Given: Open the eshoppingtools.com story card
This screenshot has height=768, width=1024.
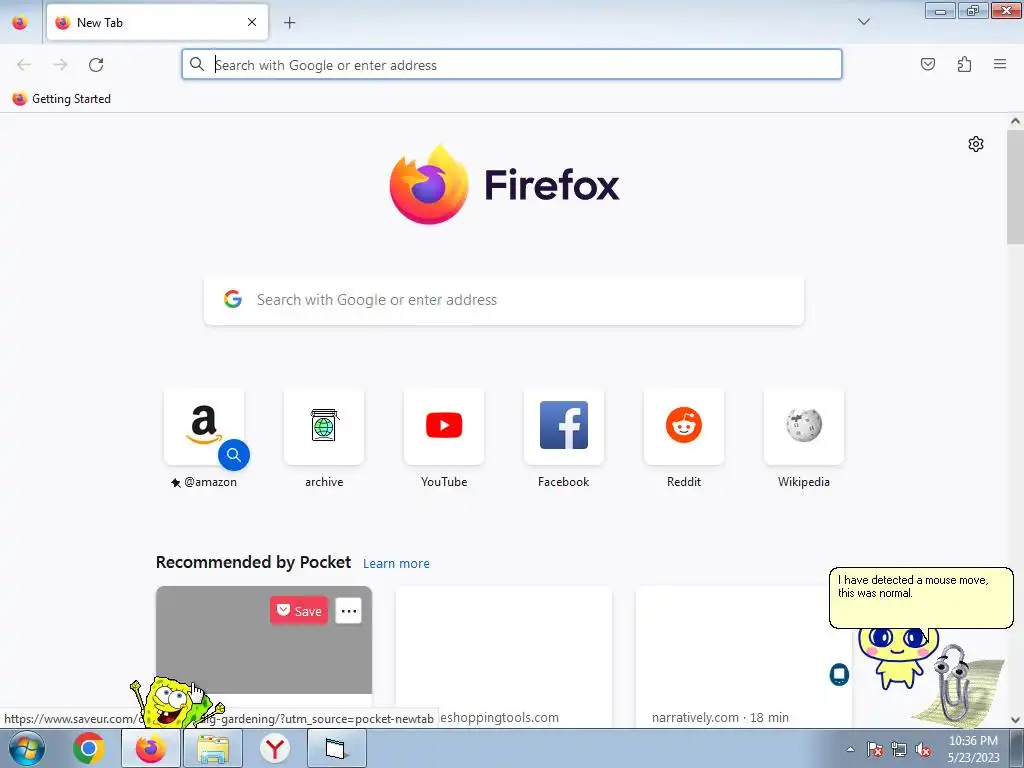Looking at the screenshot, I should (504, 656).
